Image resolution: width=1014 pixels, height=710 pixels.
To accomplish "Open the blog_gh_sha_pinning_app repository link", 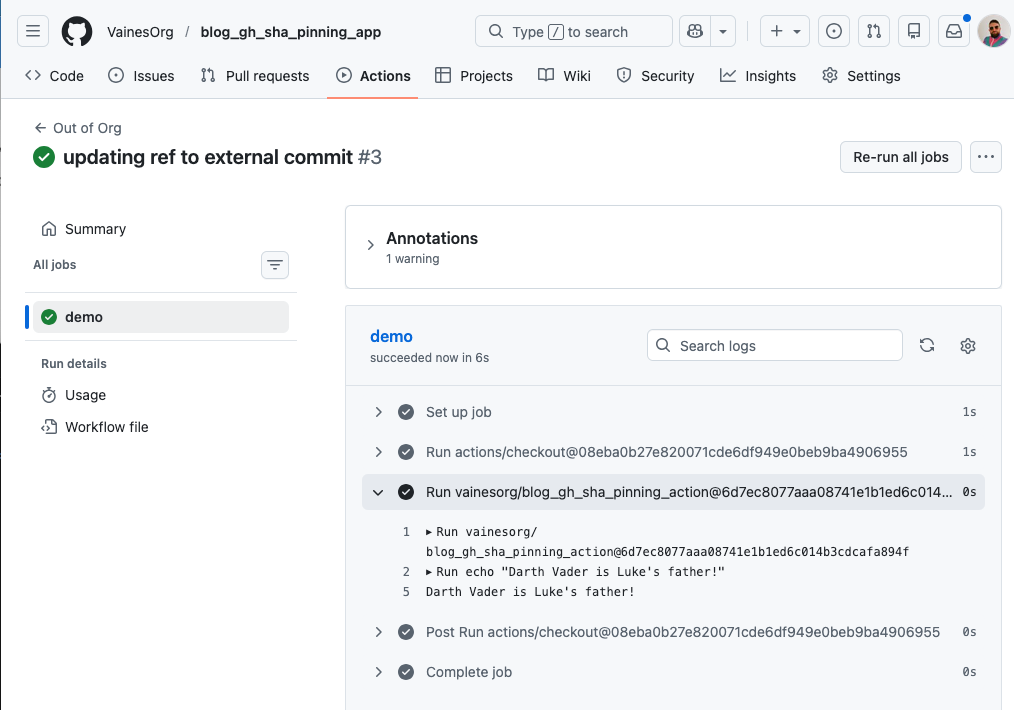I will tap(290, 32).
